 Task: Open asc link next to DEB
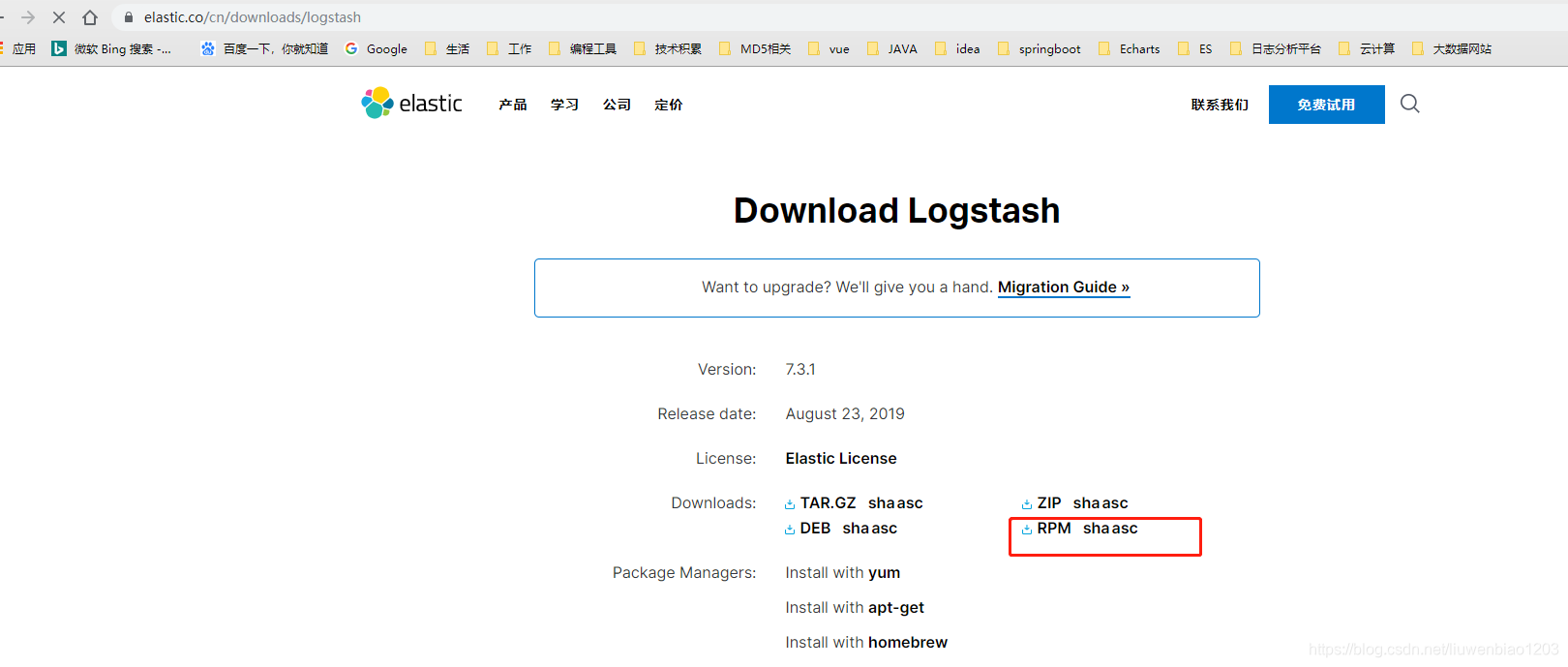coord(885,529)
